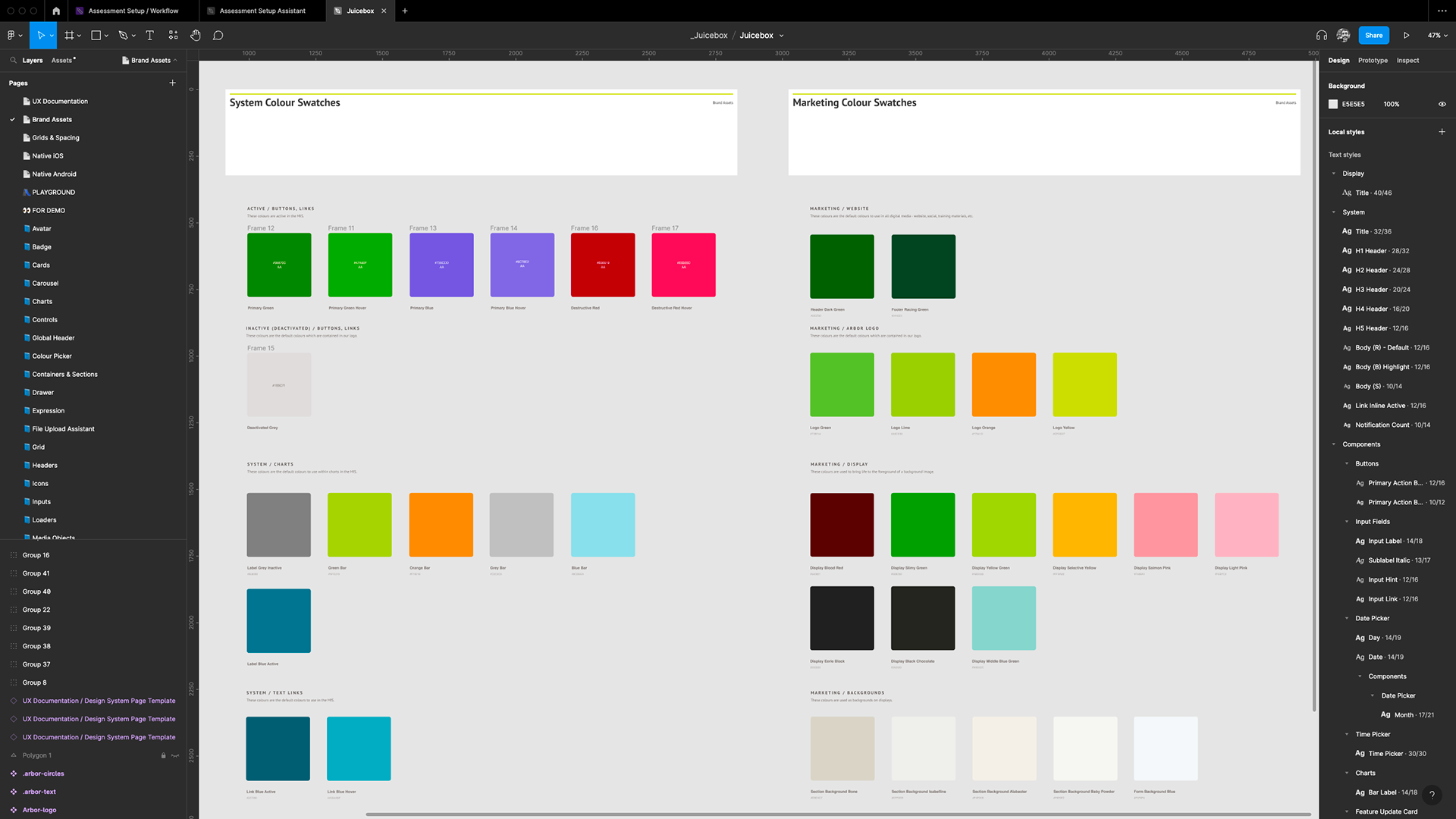The height and width of the screenshot is (819, 1456).
Task: Open the zoom 47% dropdown
Action: pyautogui.click(x=1438, y=35)
